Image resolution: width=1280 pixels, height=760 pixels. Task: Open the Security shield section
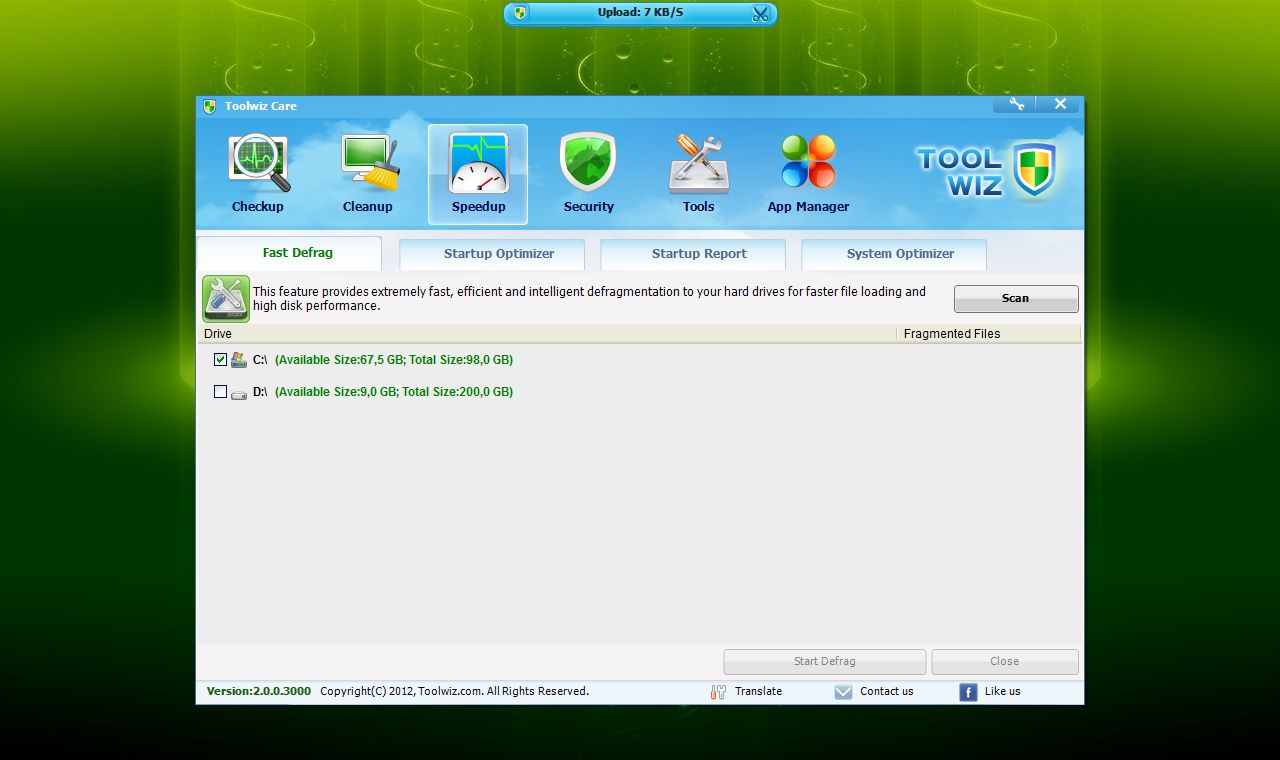coord(588,175)
